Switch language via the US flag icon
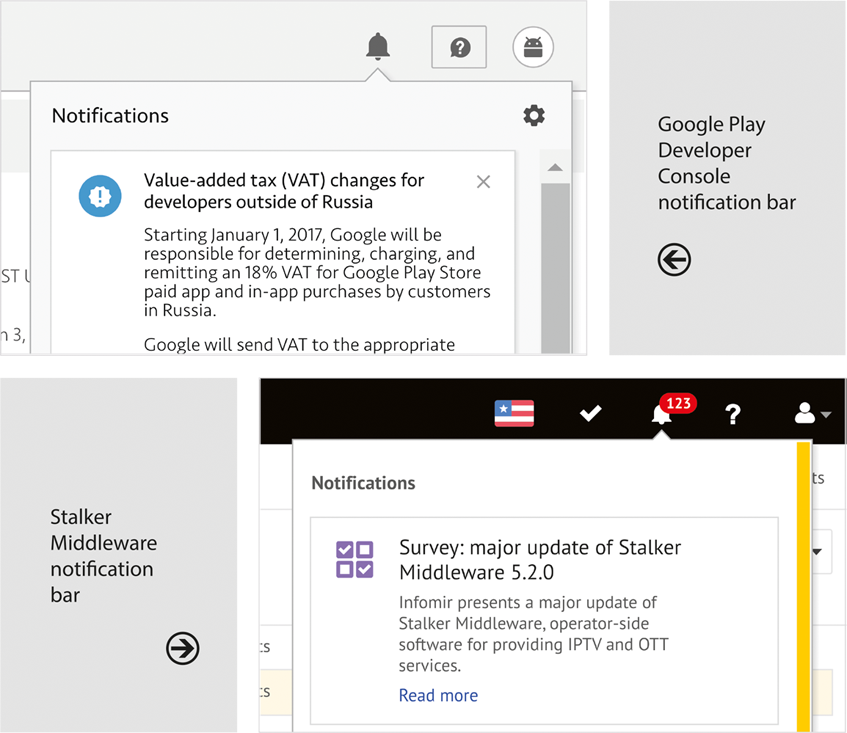Image resolution: width=847 pixels, height=733 pixels. (514, 413)
